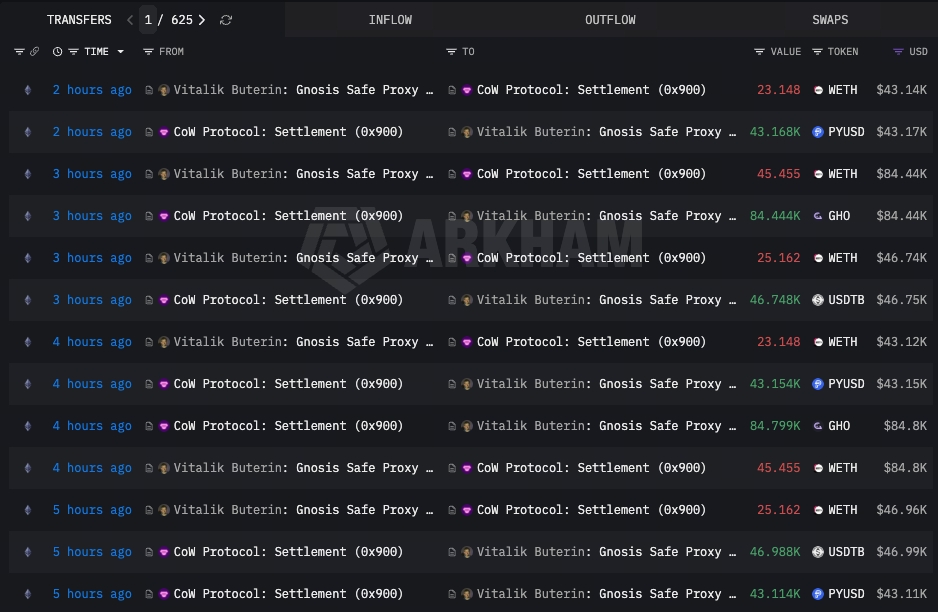Click the chain link filter icon
The image size is (938, 612).
click(34, 52)
